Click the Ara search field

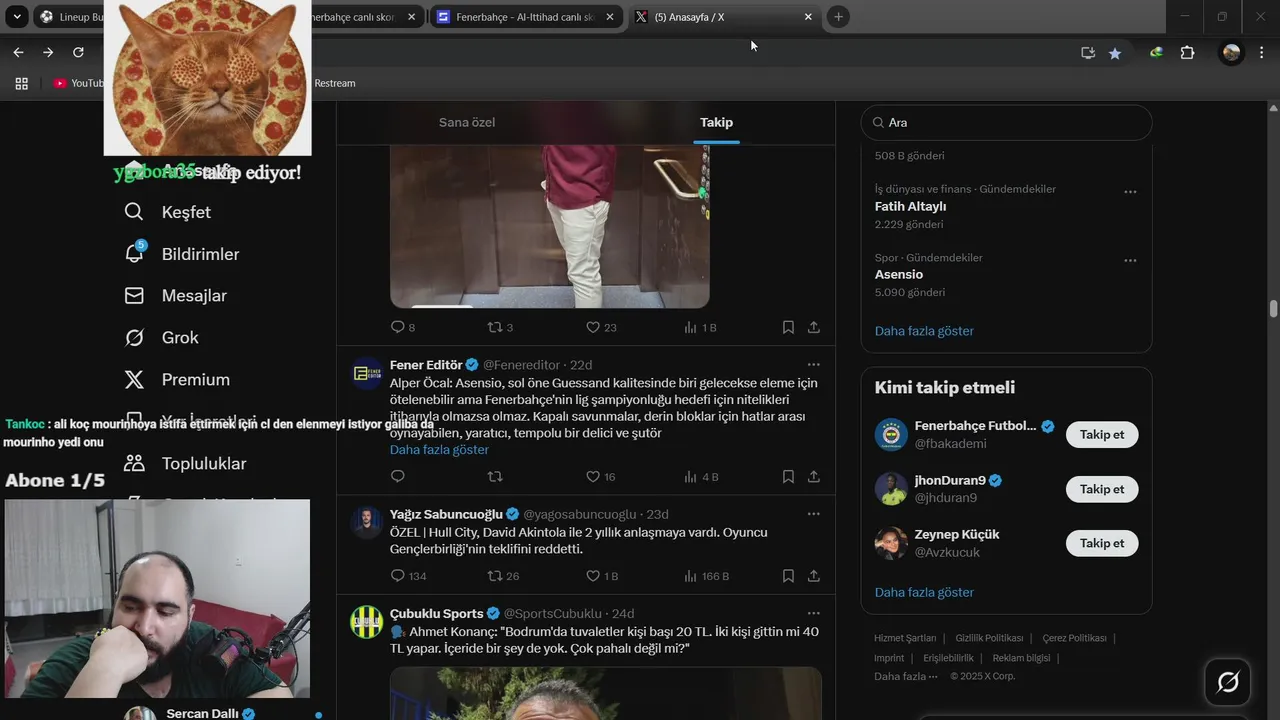click(x=1006, y=122)
